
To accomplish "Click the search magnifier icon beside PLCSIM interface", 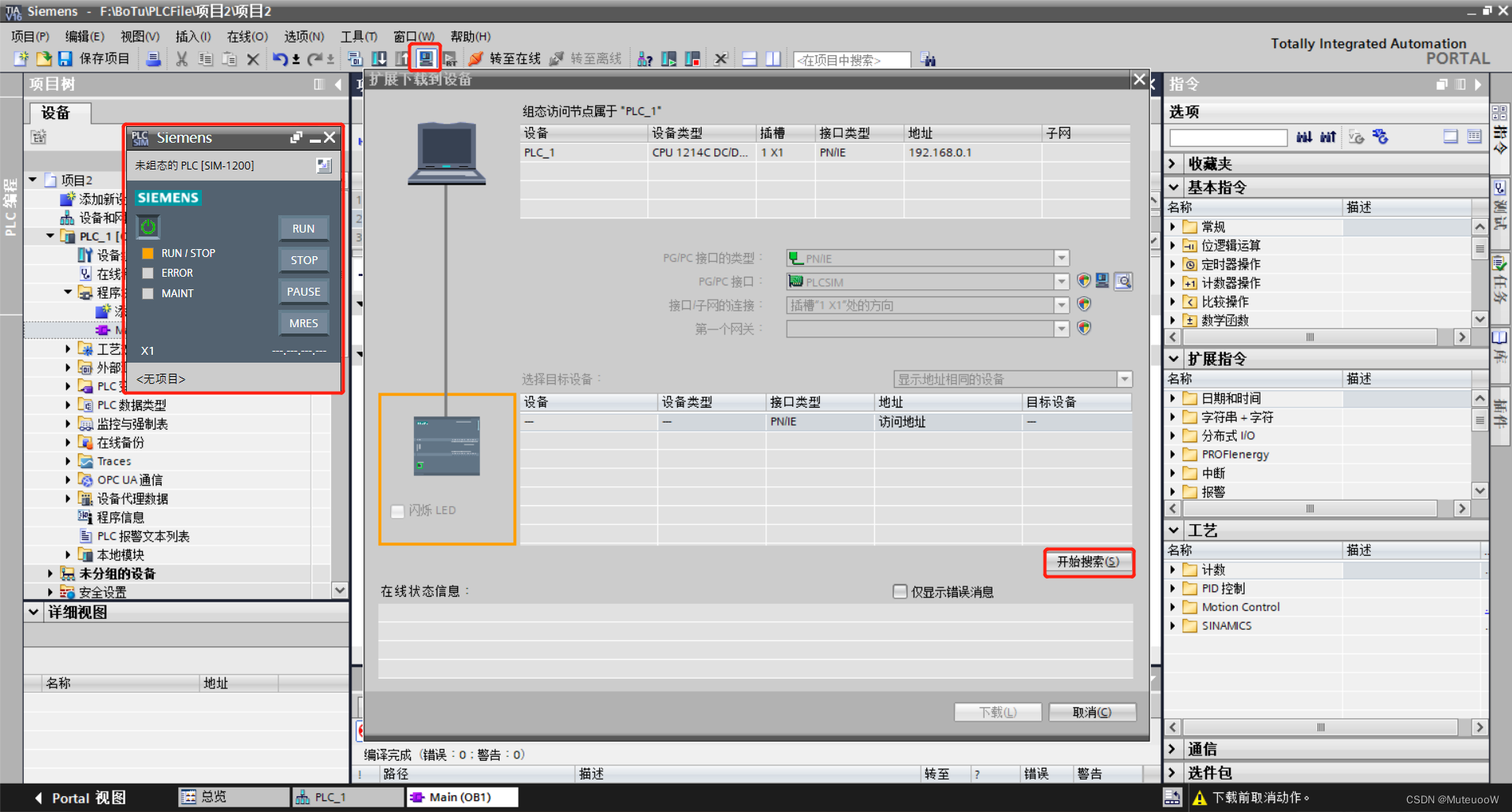I will point(1124,281).
